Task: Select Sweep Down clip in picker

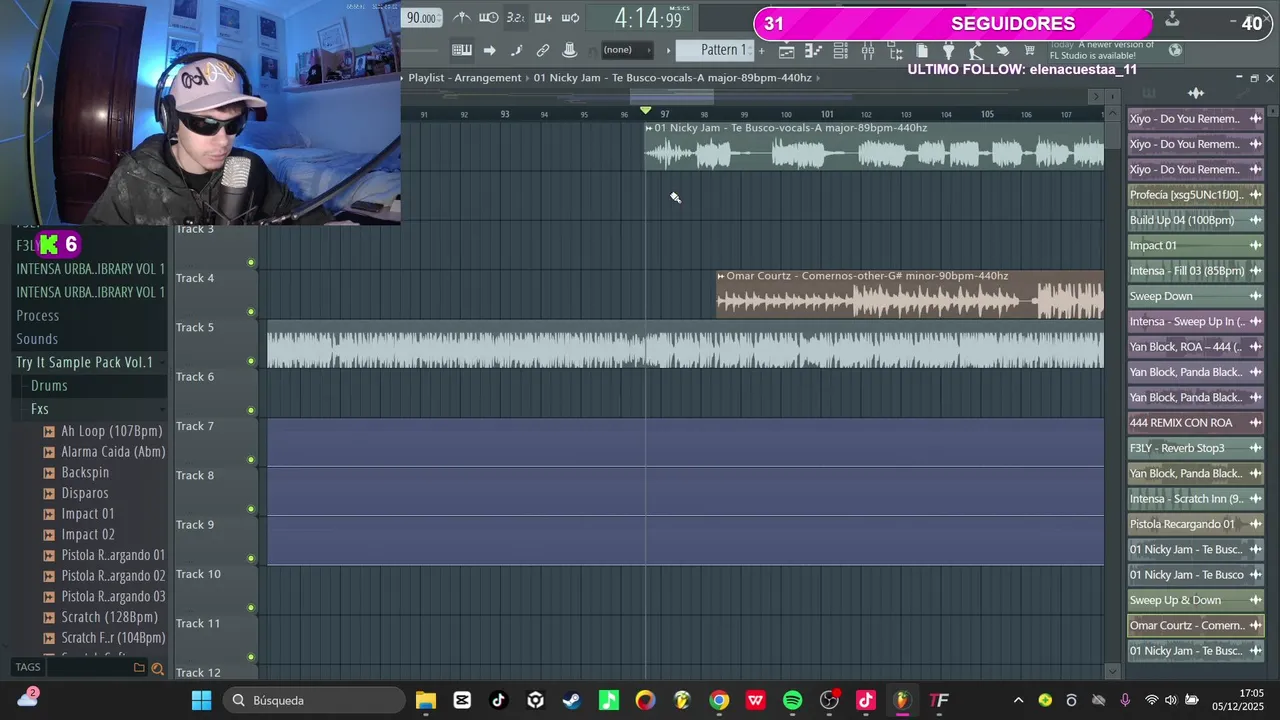Action: pos(1195,296)
